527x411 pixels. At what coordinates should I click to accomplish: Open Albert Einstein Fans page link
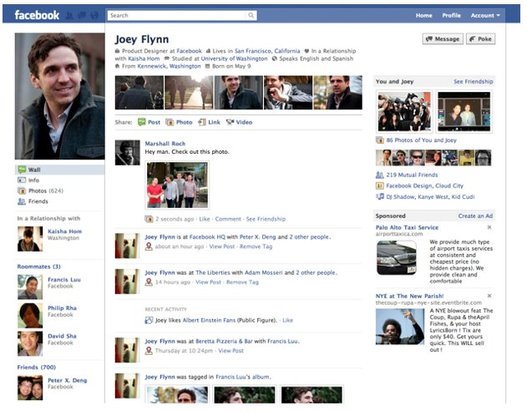209,320
